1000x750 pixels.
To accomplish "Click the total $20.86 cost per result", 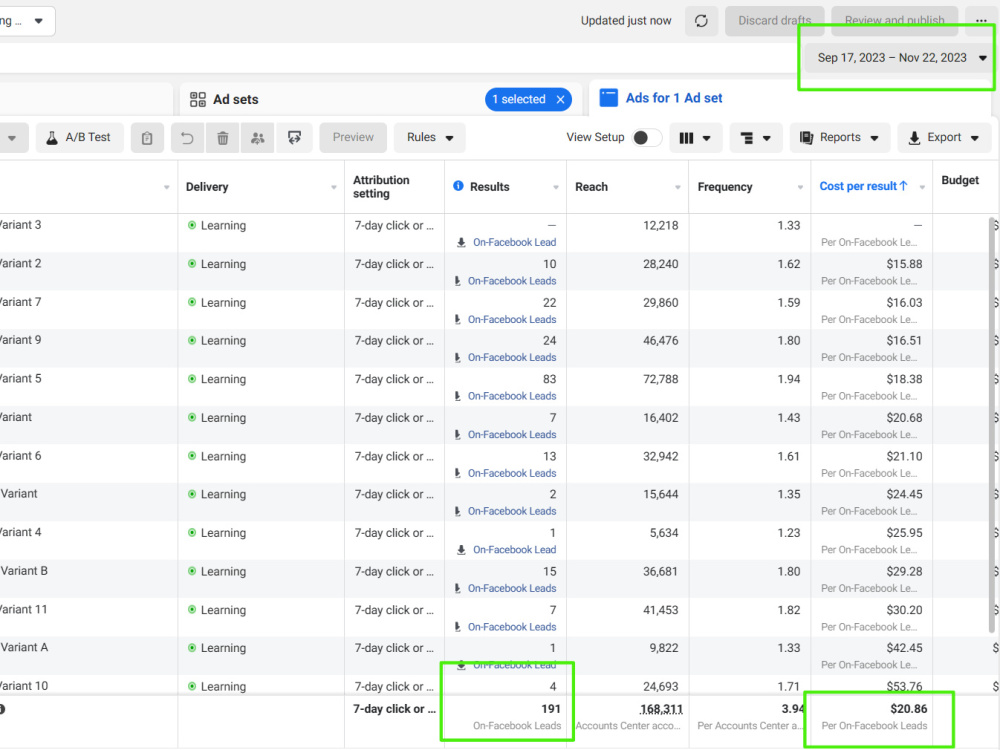I will pyautogui.click(x=908, y=709).
